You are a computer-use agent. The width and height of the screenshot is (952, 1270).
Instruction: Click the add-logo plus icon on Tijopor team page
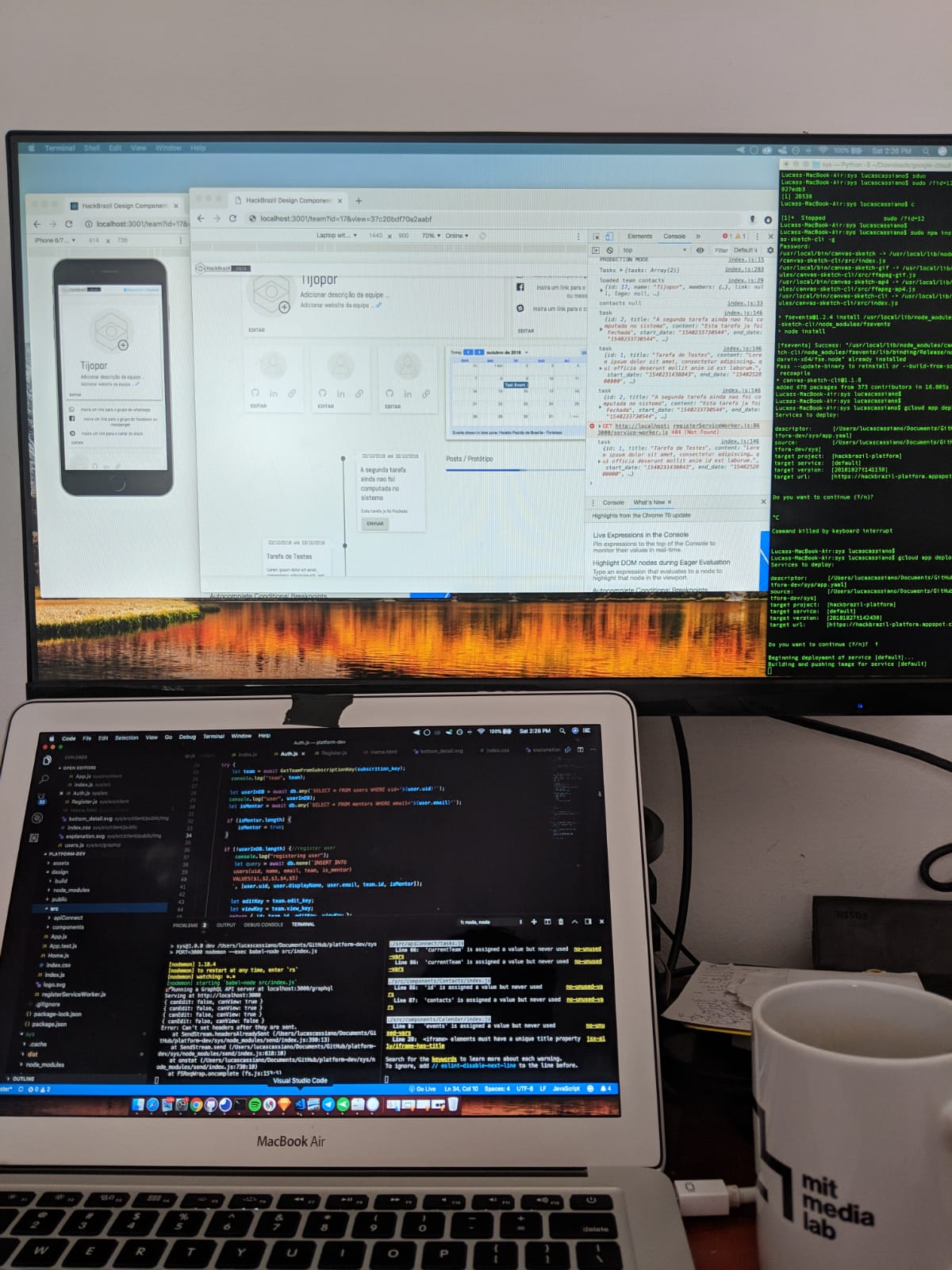pyautogui.click(x=283, y=306)
